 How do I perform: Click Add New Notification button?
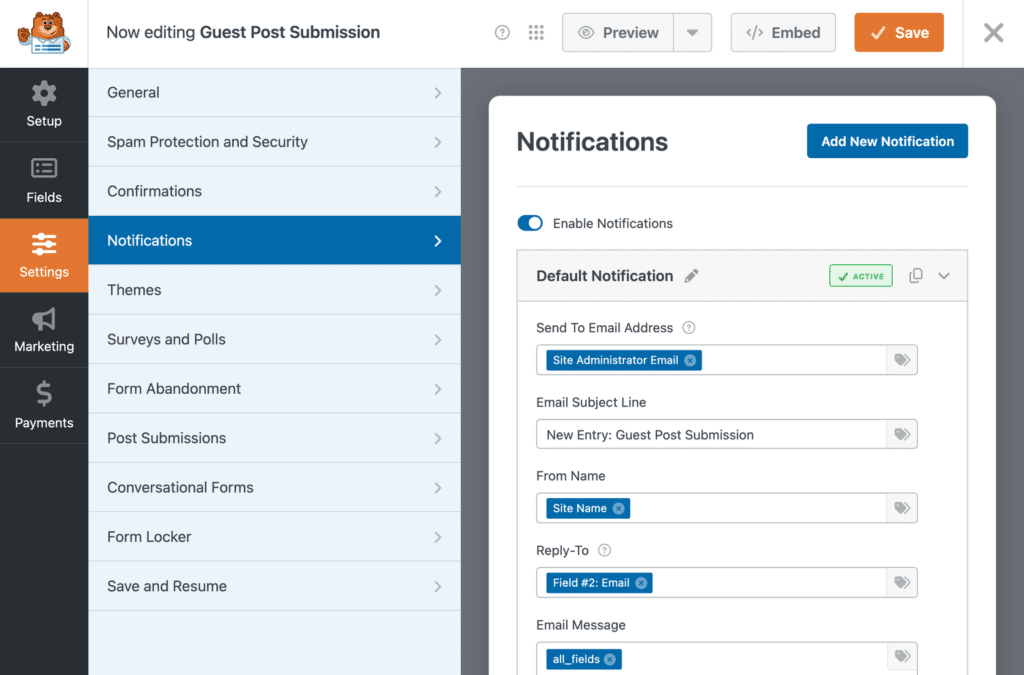887,141
